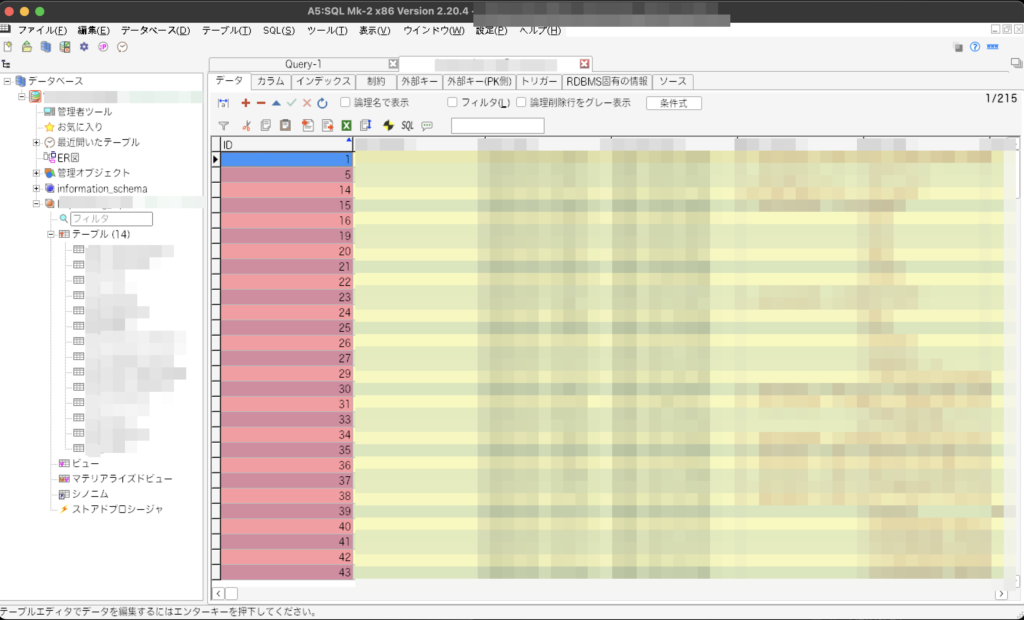Click the フィルタ search field in tree

(110, 219)
